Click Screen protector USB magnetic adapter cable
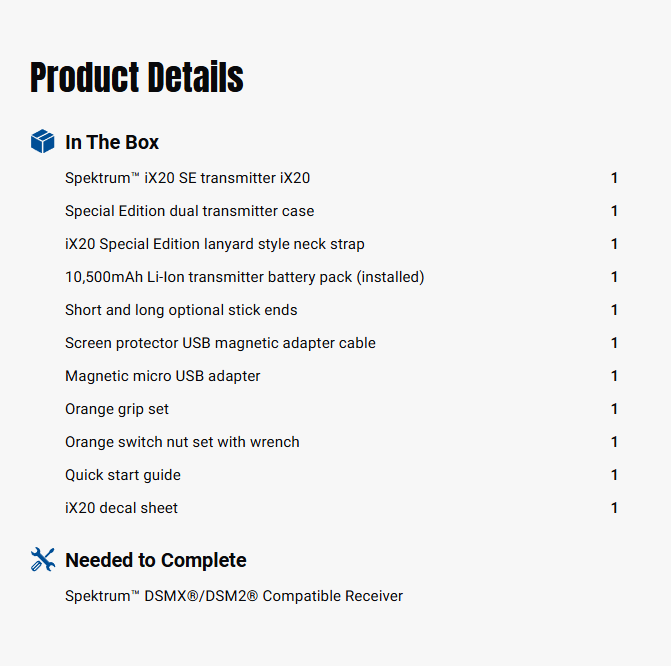Viewport: 671px width, 666px height. (x=220, y=343)
